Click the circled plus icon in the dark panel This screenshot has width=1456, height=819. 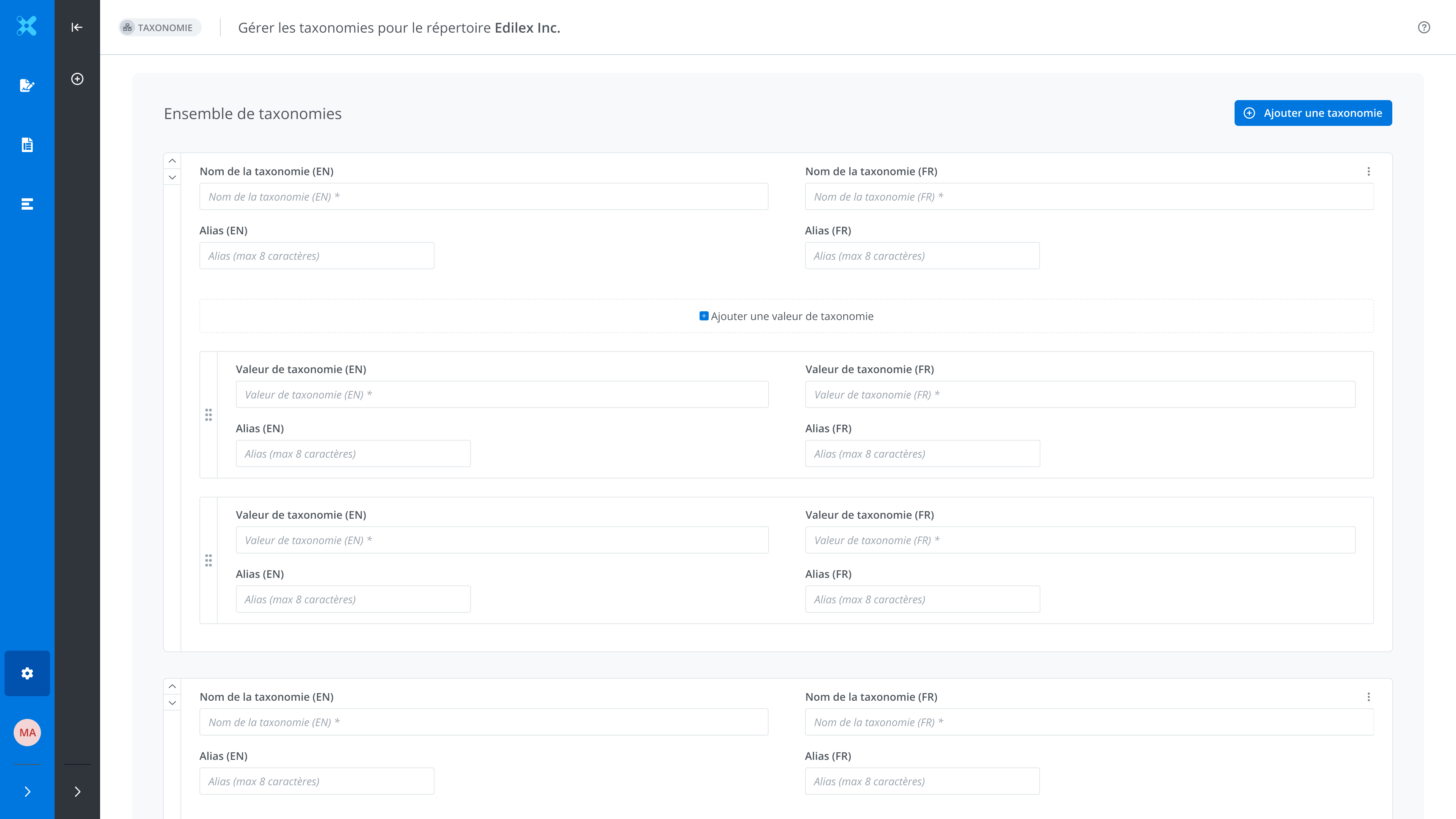coord(77,78)
